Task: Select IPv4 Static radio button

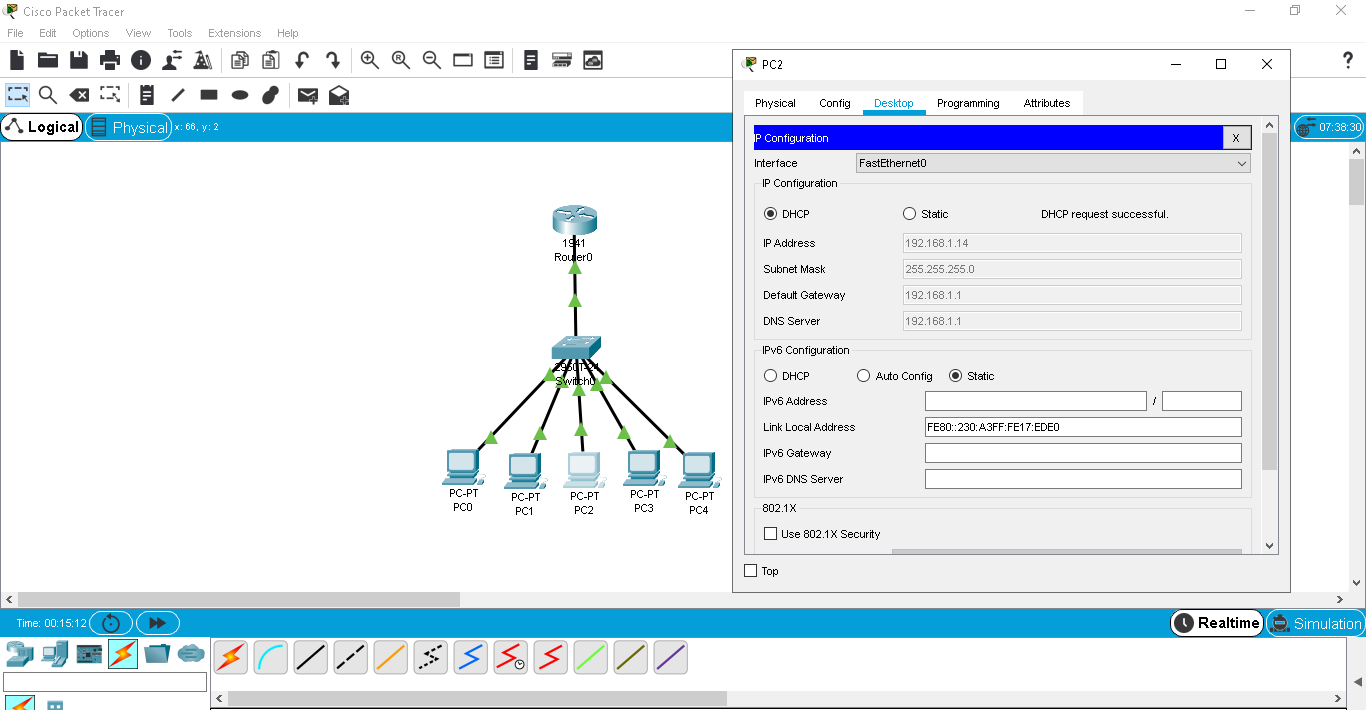Action: pos(909,214)
